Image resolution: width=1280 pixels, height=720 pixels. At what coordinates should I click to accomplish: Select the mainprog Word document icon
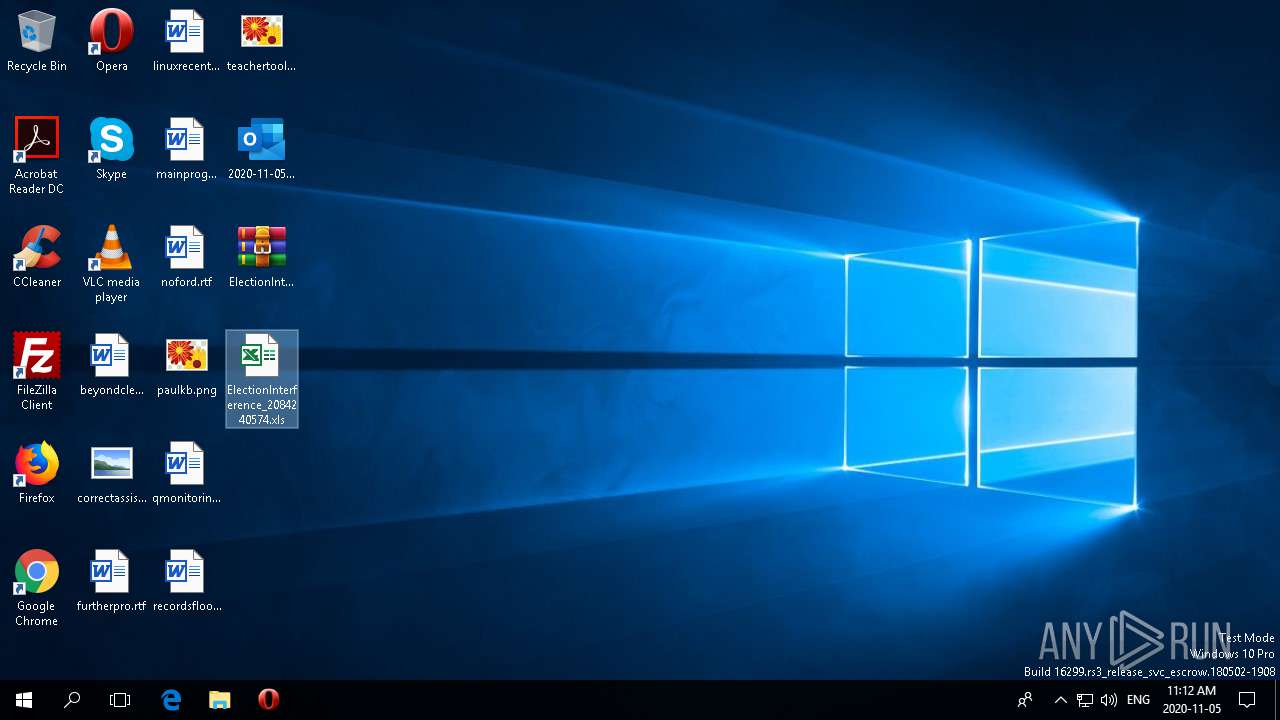(186, 148)
